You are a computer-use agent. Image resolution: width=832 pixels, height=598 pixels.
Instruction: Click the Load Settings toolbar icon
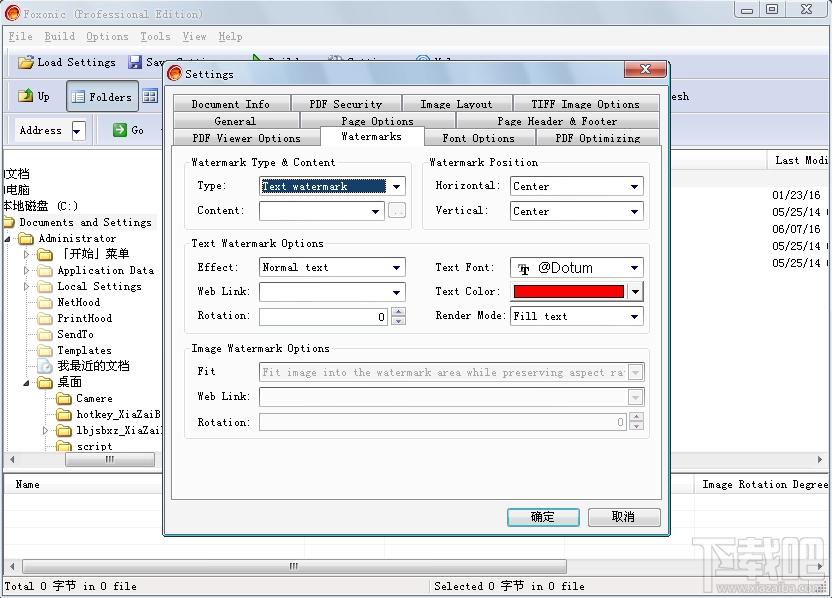(x=25, y=63)
